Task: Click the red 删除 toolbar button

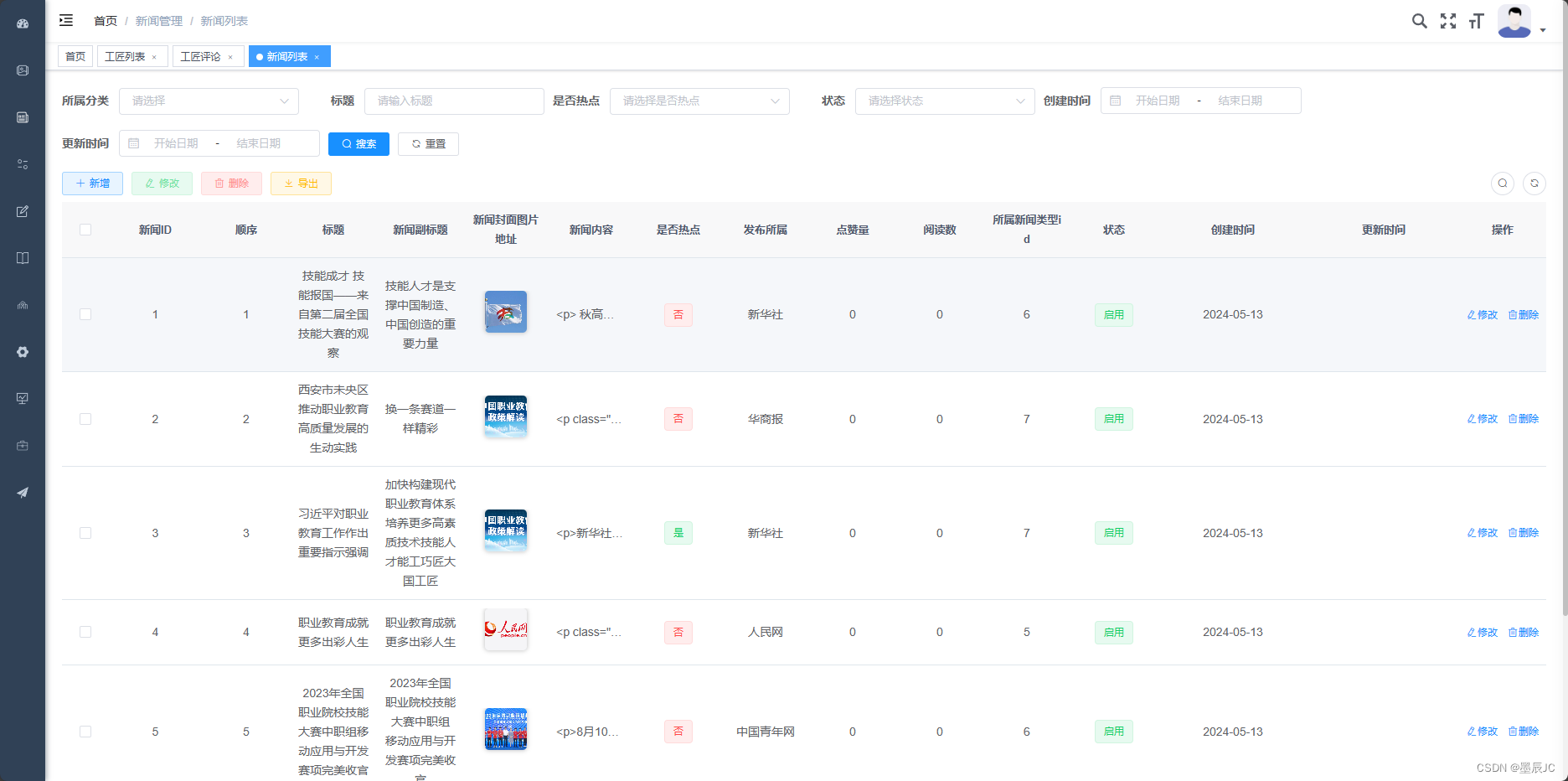Action: (x=231, y=184)
